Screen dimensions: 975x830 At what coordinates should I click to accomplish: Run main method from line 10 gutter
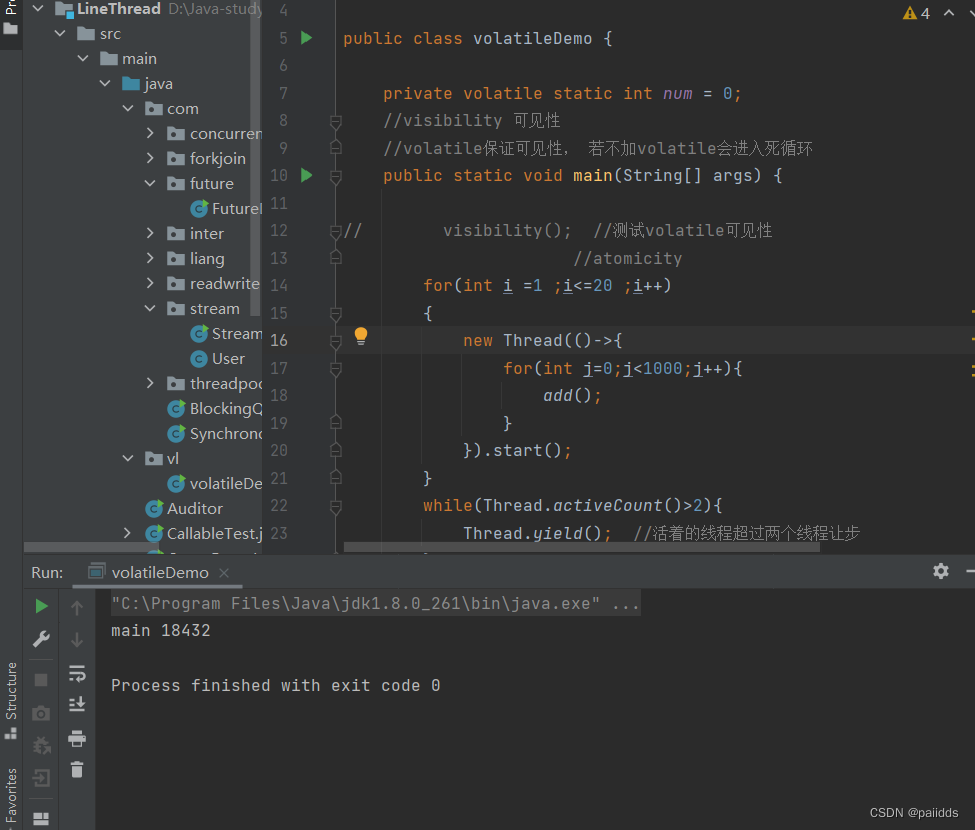307,176
